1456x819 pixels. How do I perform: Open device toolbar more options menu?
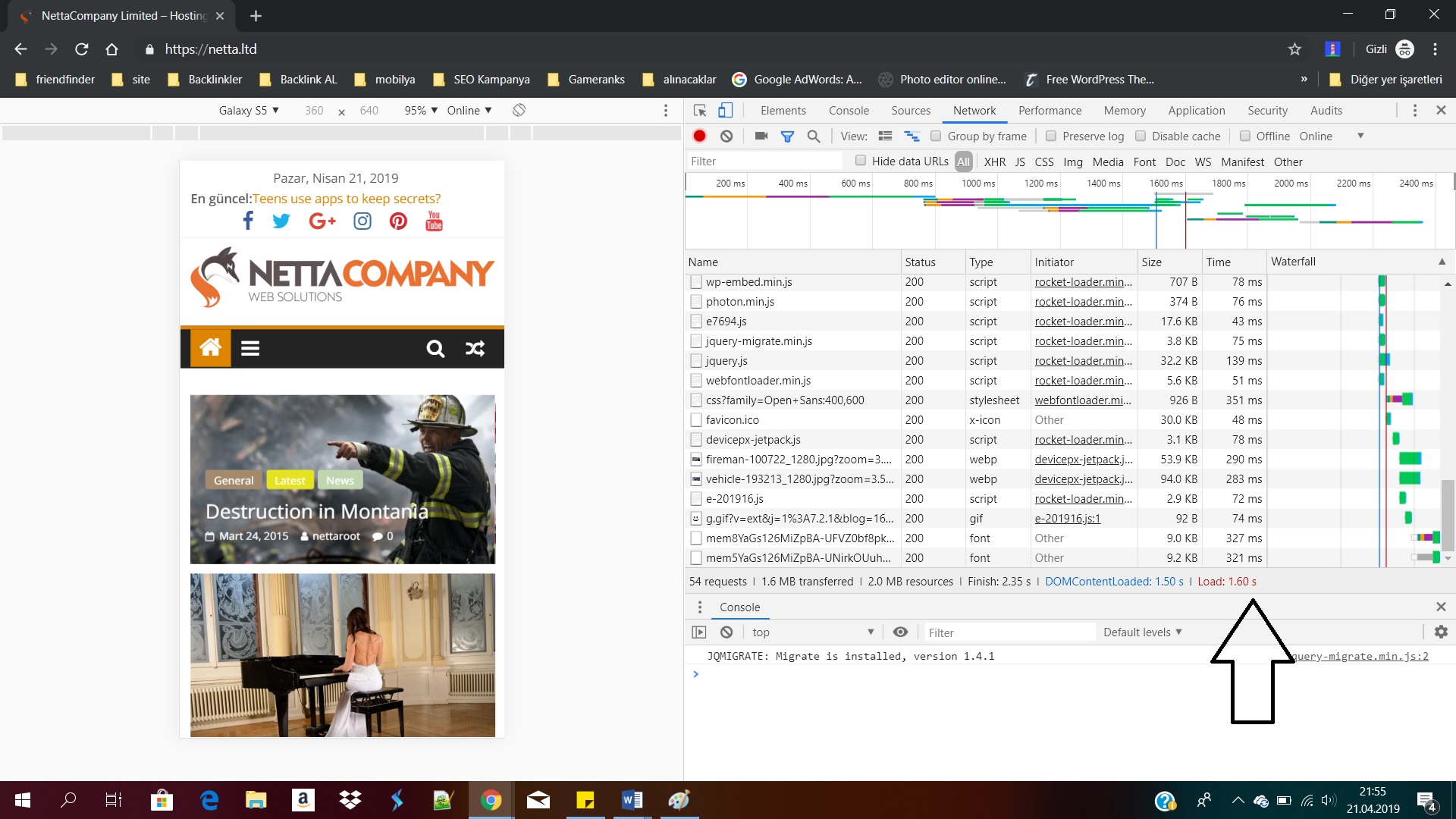pyautogui.click(x=666, y=111)
